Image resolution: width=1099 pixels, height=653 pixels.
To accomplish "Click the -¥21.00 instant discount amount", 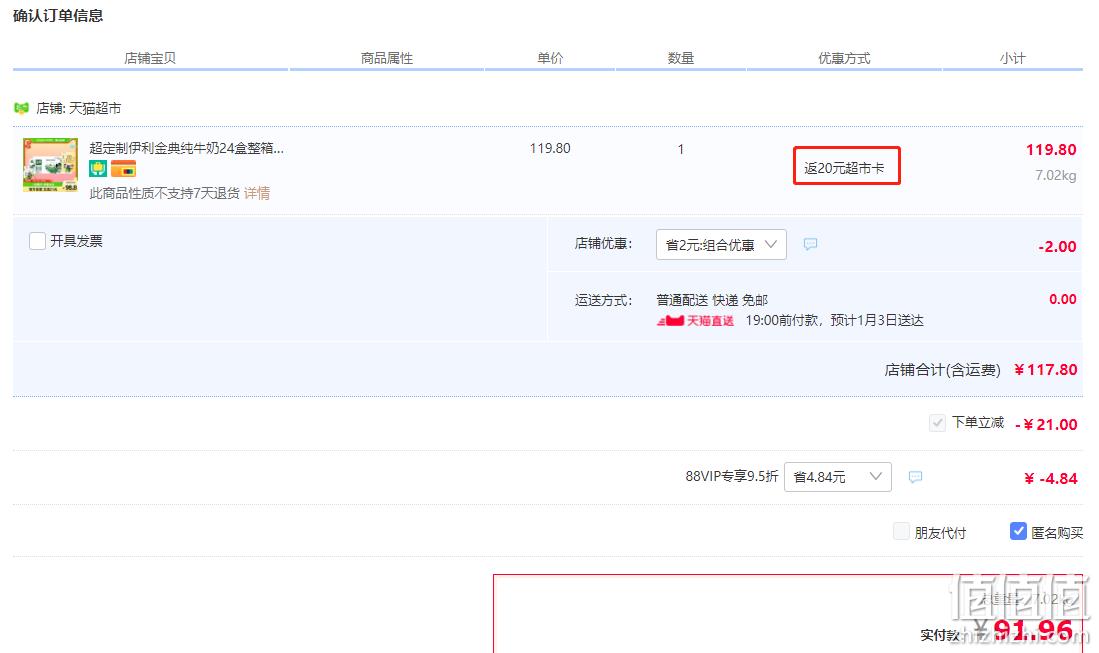I will pyautogui.click(x=1046, y=425).
